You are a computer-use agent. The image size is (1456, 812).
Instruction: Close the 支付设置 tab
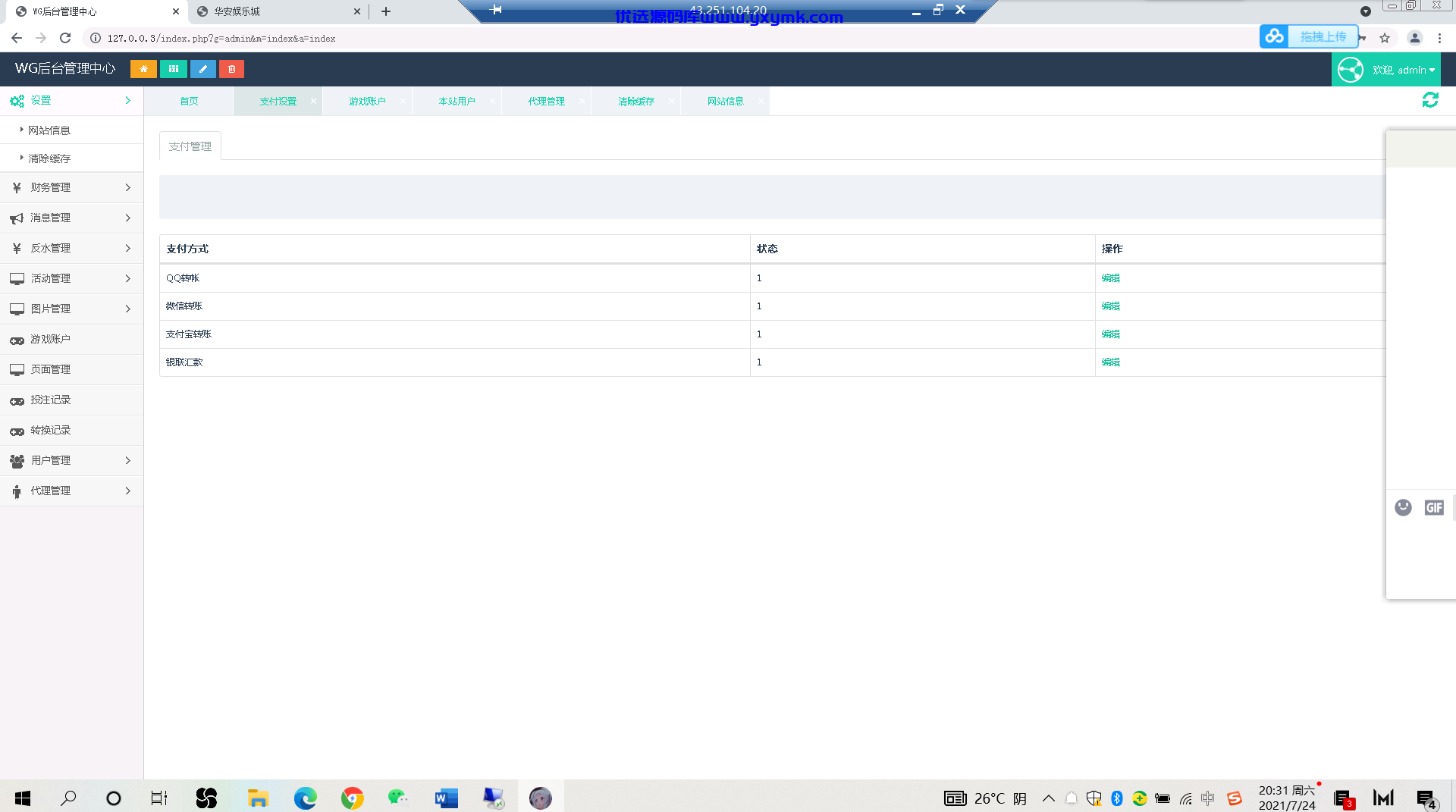(313, 101)
